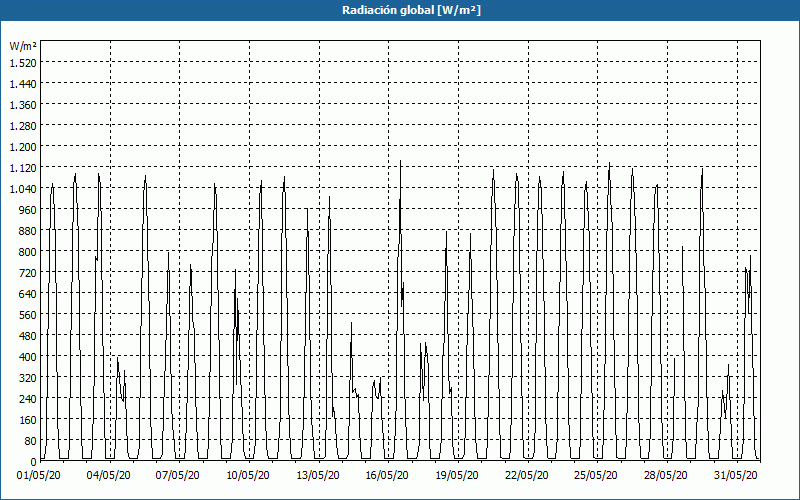800x500 pixels.
Task: Select the 10/05/20 date label
Action: [x=248, y=476]
